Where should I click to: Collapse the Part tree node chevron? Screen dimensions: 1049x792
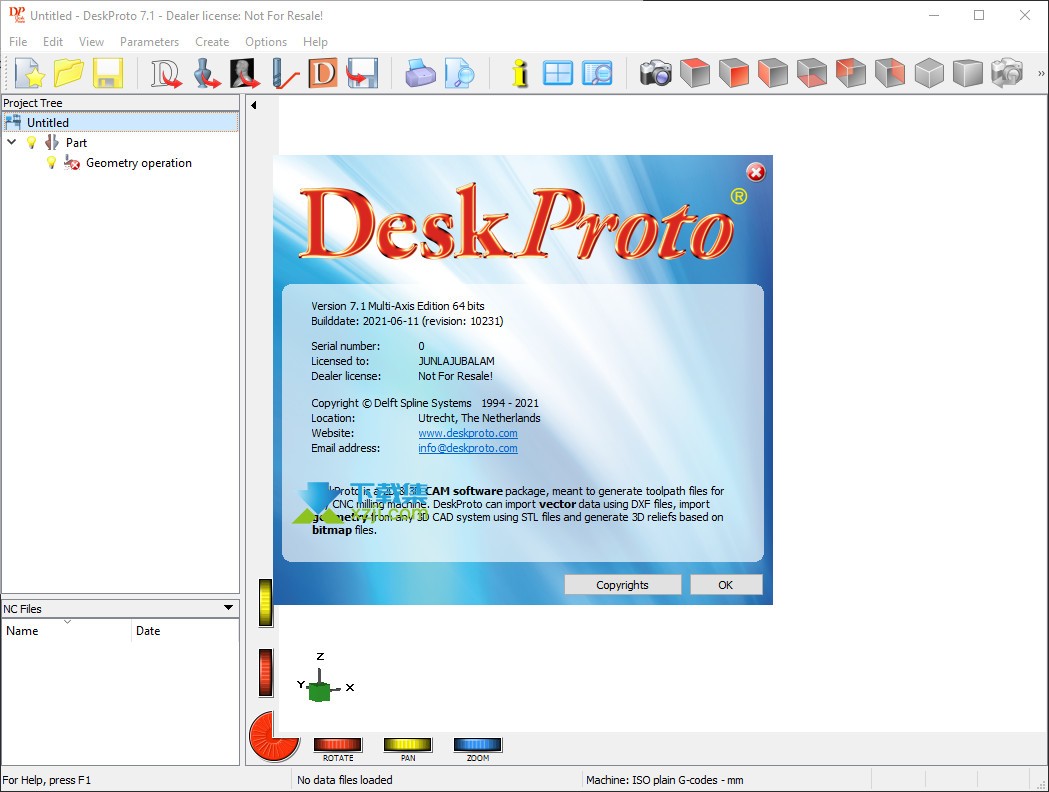tap(11, 142)
